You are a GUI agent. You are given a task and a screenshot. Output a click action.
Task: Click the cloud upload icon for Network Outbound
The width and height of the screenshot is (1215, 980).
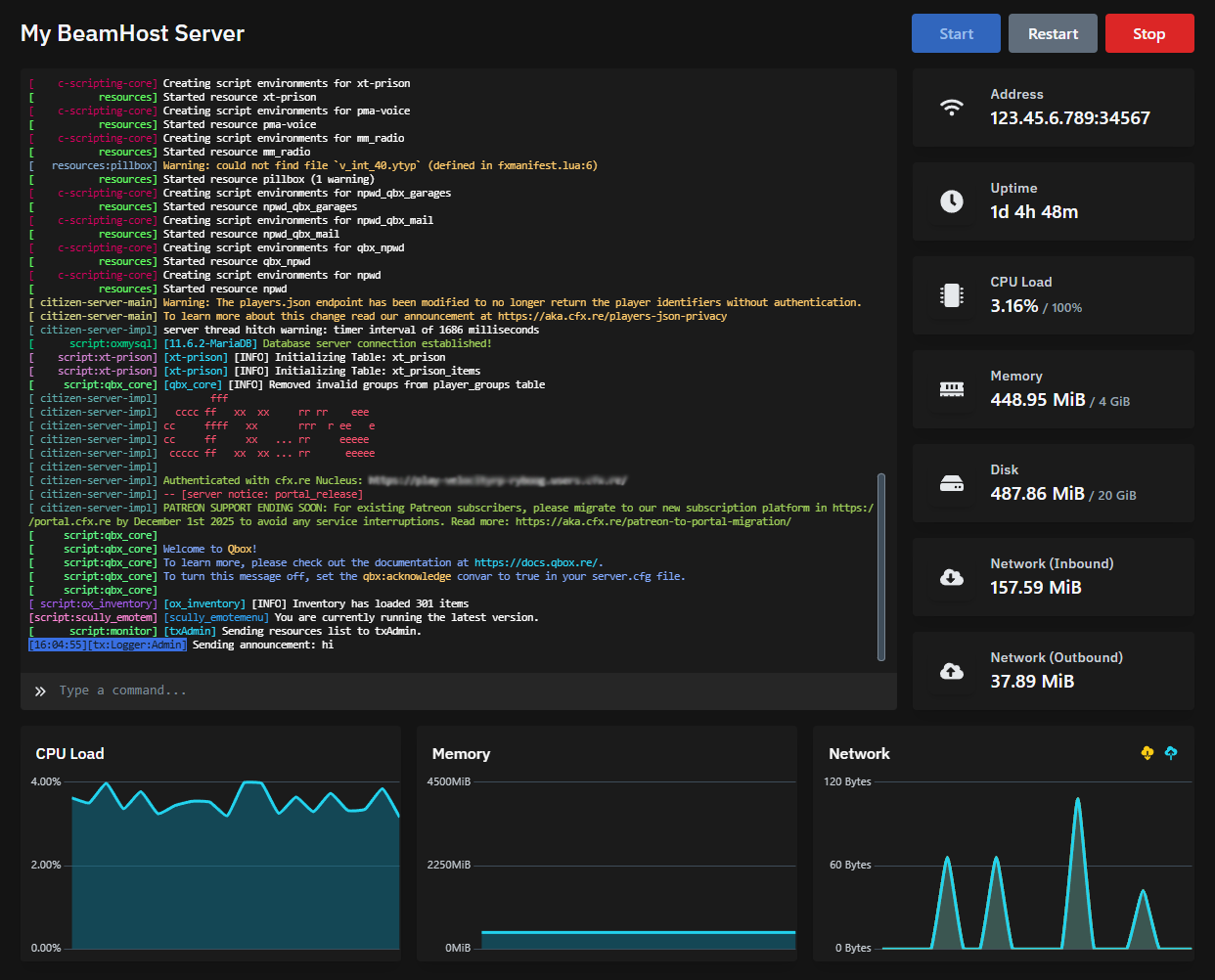point(952,671)
